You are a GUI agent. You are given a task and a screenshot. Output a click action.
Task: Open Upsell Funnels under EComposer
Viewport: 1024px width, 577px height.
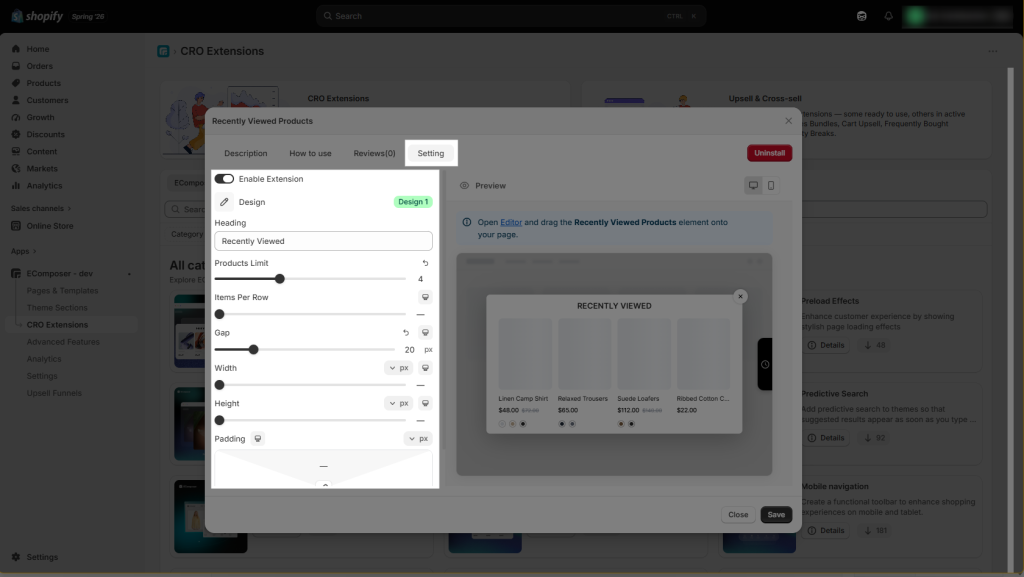pos(54,393)
